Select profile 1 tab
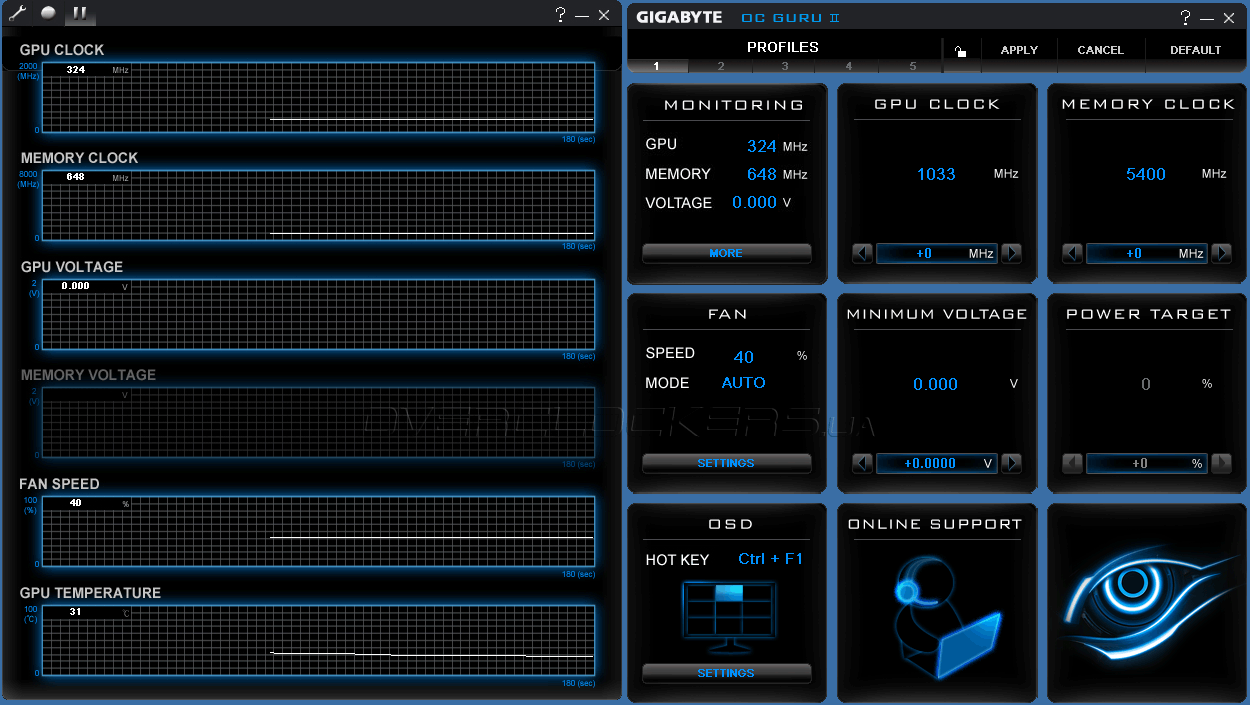The width and height of the screenshot is (1250, 705). tap(657, 66)
